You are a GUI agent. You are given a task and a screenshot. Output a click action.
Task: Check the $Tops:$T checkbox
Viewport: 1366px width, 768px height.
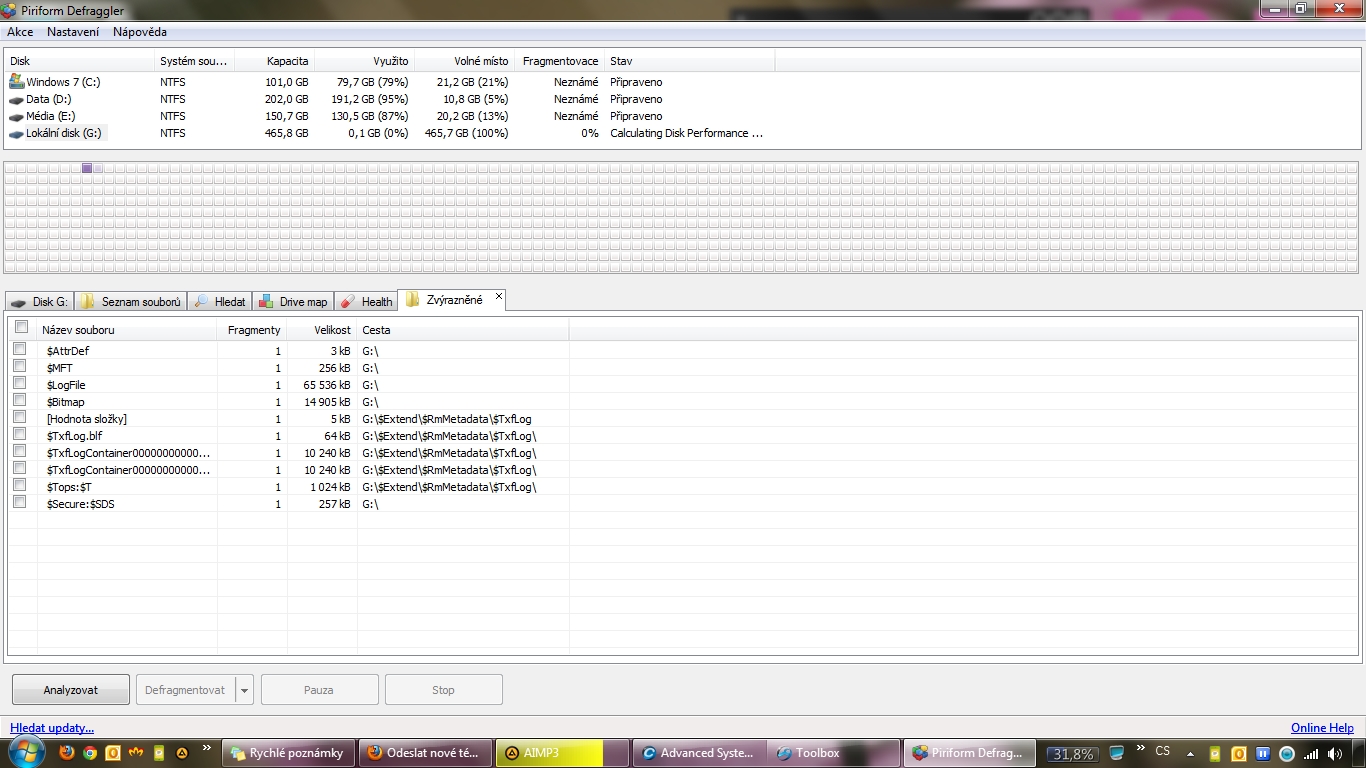click(x=19, y=485)
